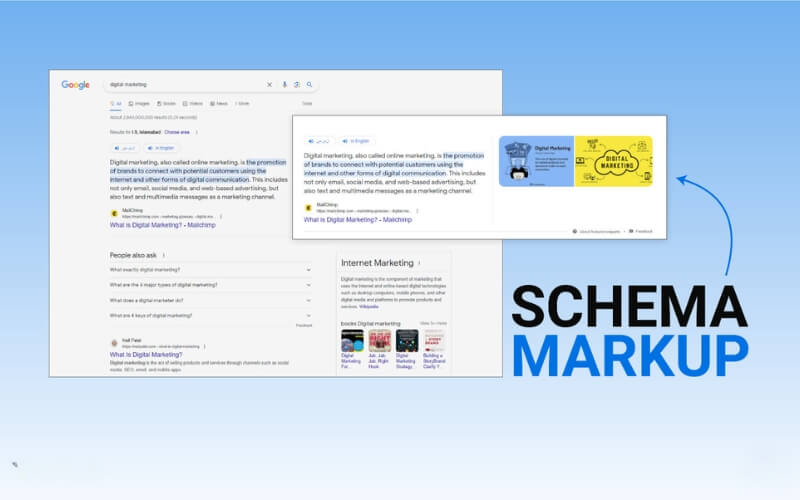Open the yellow Digital Marketing cloud image
800x500 pixels.
coord(614,161)
